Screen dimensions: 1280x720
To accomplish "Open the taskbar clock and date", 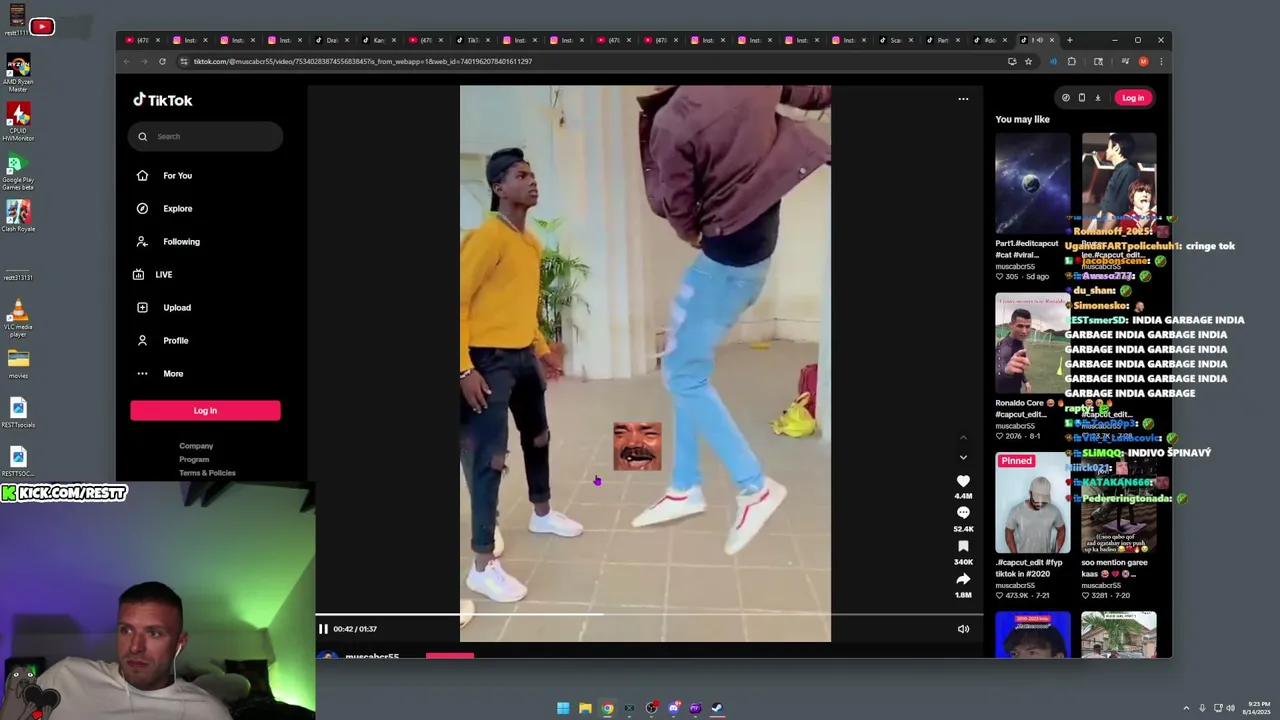I will 1257,708.
